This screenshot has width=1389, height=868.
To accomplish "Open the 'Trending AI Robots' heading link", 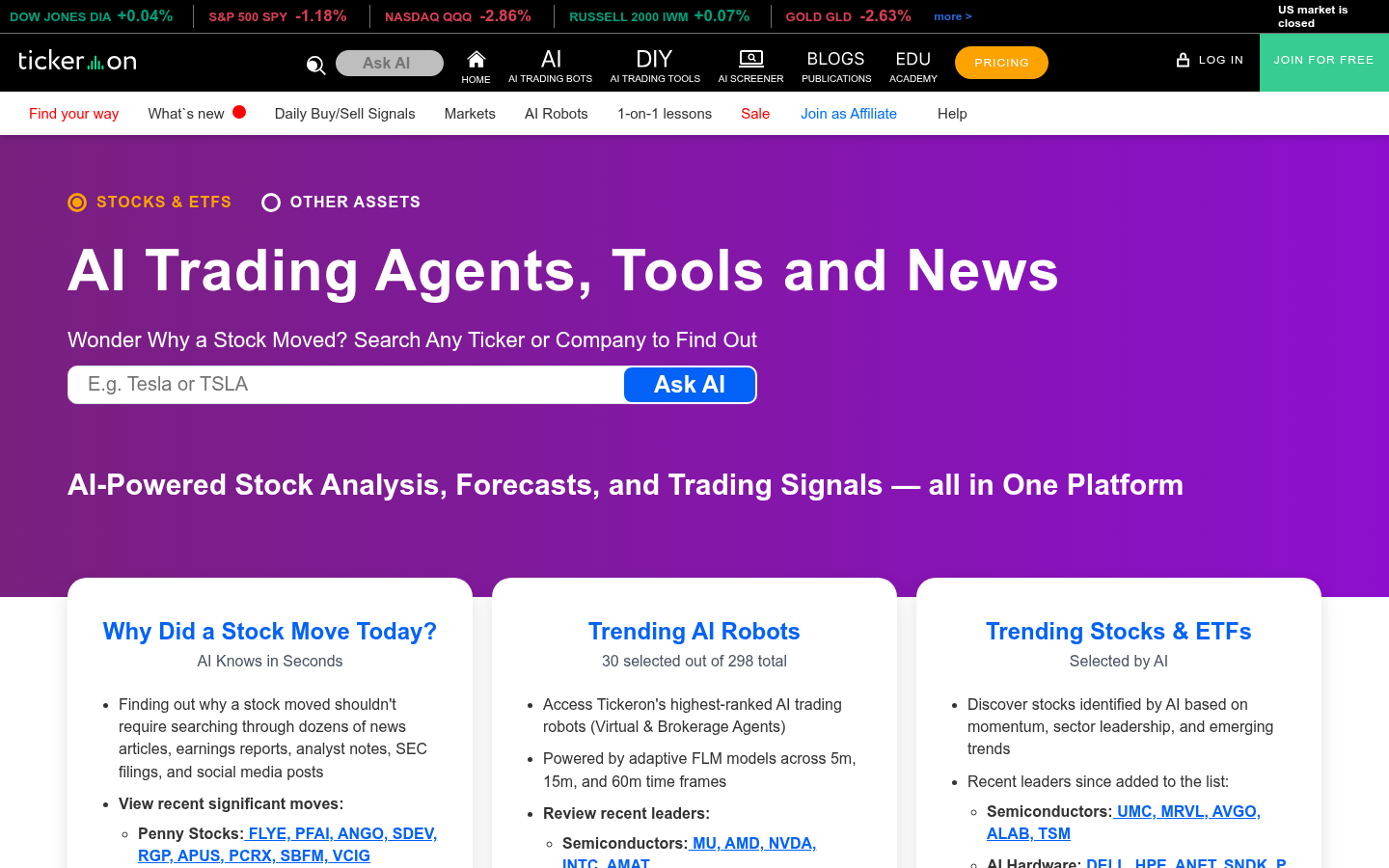I will (694, 632).
